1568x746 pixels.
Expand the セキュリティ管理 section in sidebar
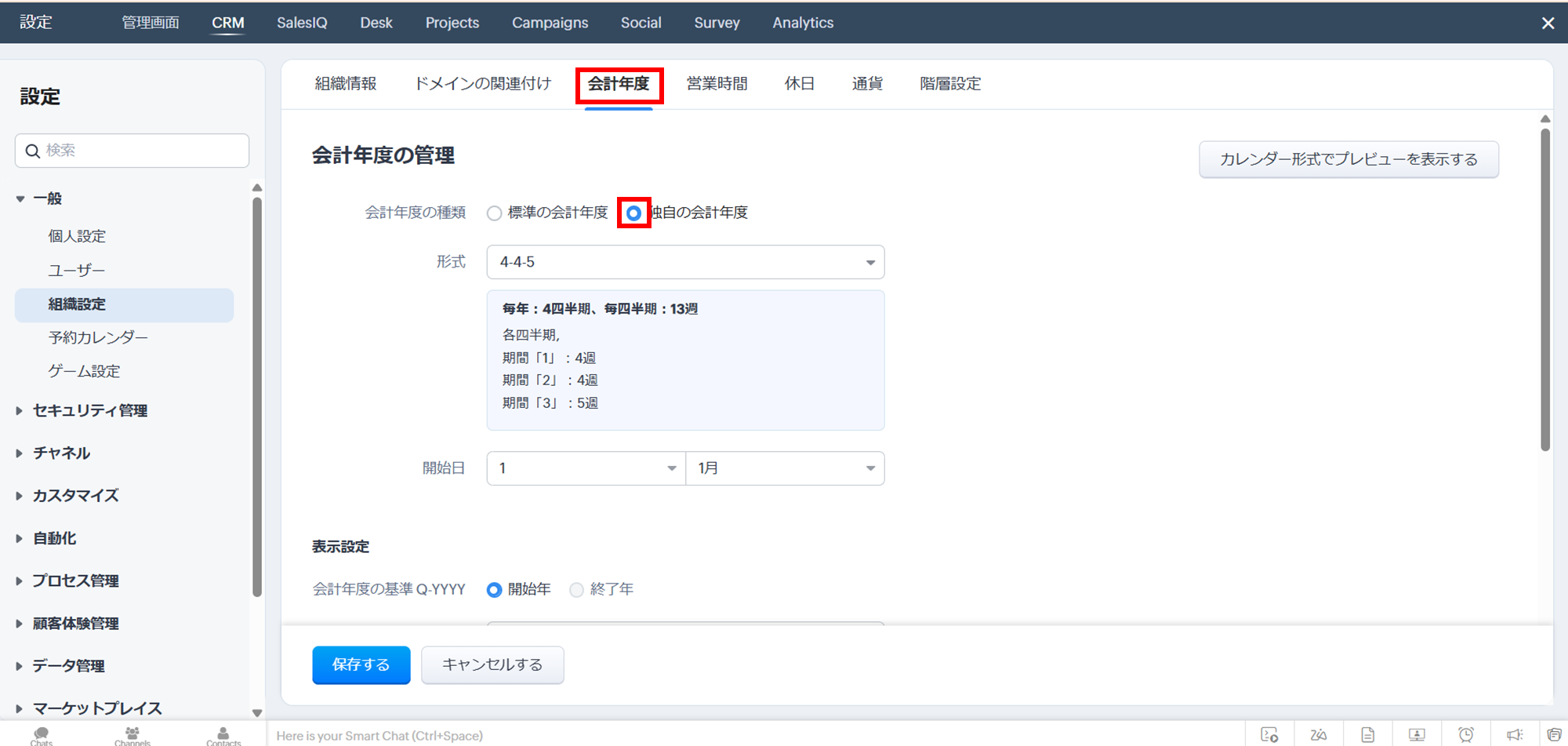pyautogui.click(x=89, y=410)
